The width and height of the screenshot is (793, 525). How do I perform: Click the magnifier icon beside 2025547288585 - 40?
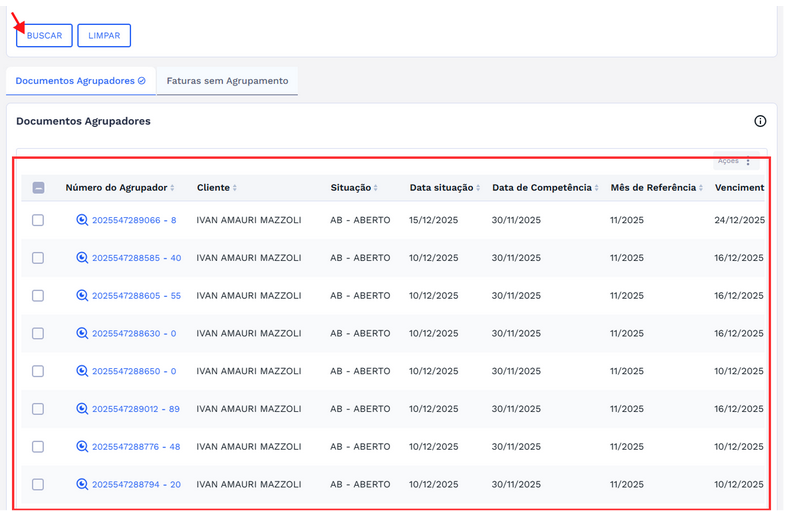(82, 258)
